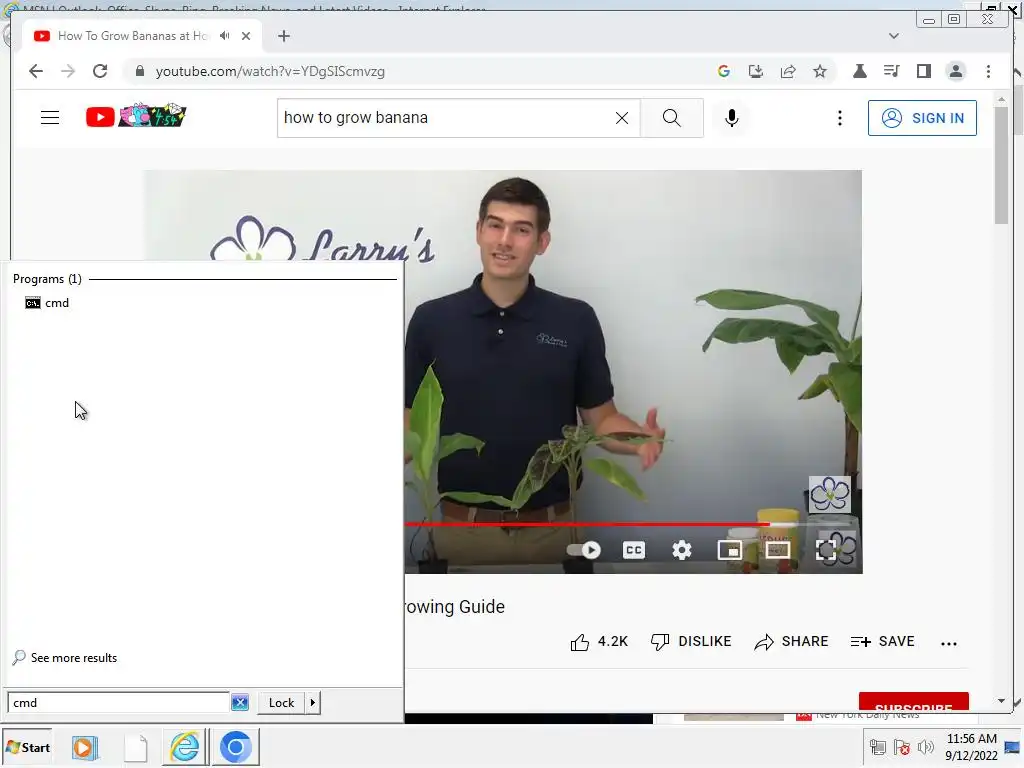Screen dimensions: 1024x768
Task: Like the video with 4.2K likes
Action: pos(599,642)
